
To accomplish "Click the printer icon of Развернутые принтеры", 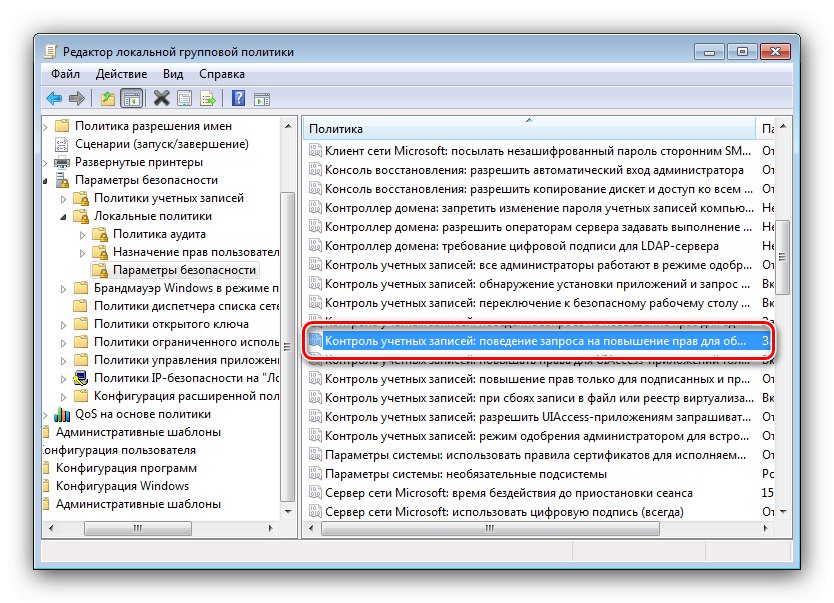I will coord(62,162).
